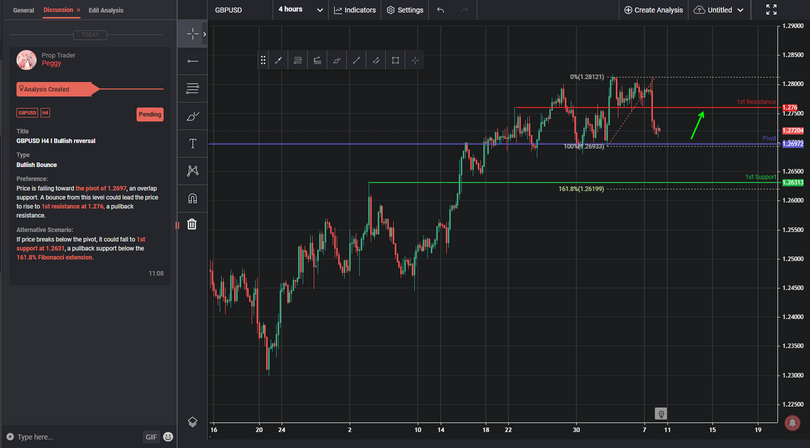Click the red notification bell icon

pyautogui.click(x=792, y=423)
